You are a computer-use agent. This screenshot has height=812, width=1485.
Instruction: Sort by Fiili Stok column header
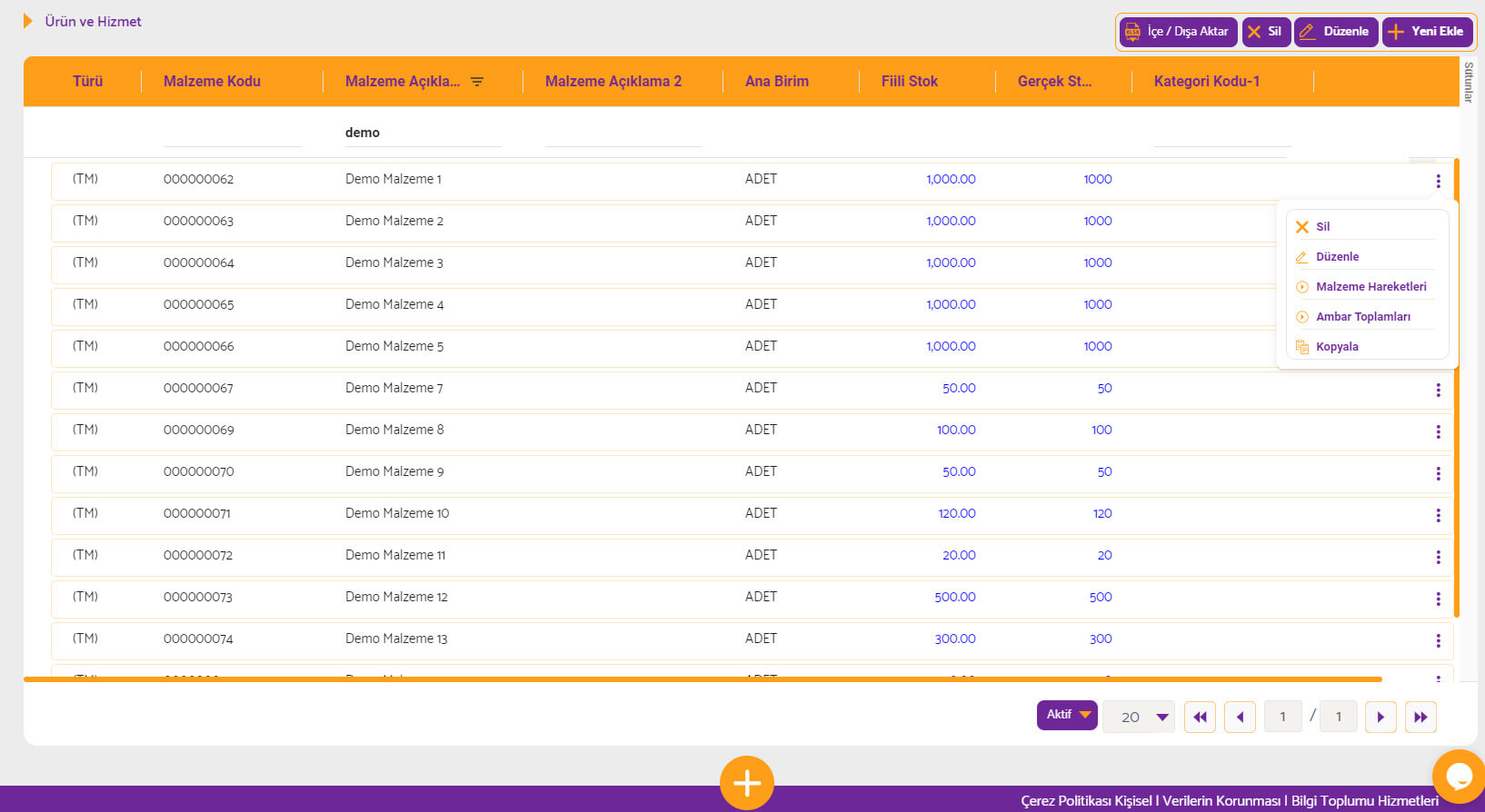point(910,82)
